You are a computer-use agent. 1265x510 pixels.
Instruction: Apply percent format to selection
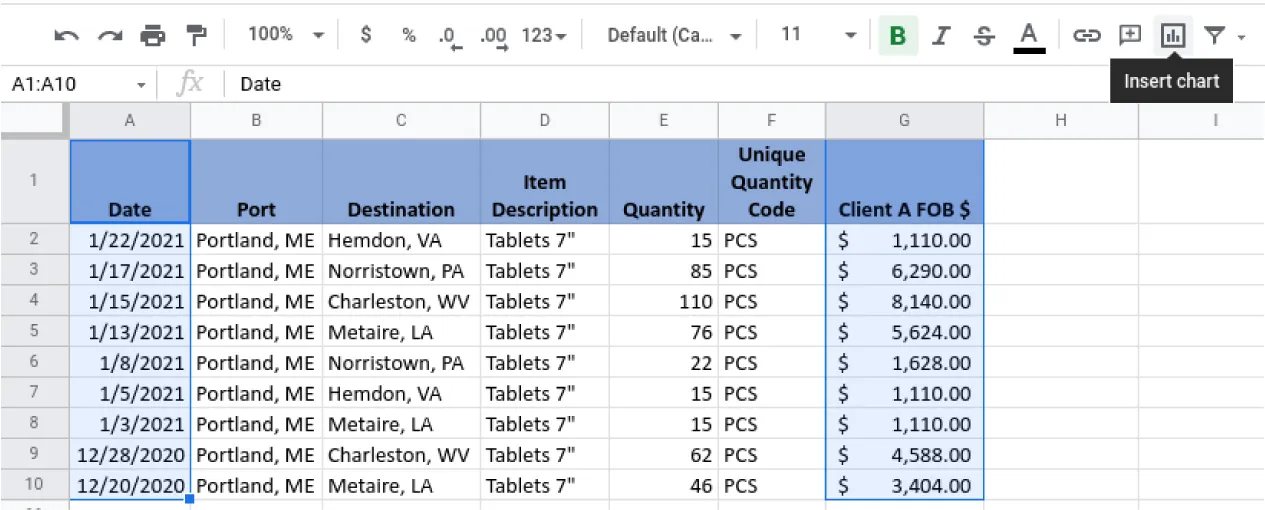pyautogui.click(x=409, y=35)
